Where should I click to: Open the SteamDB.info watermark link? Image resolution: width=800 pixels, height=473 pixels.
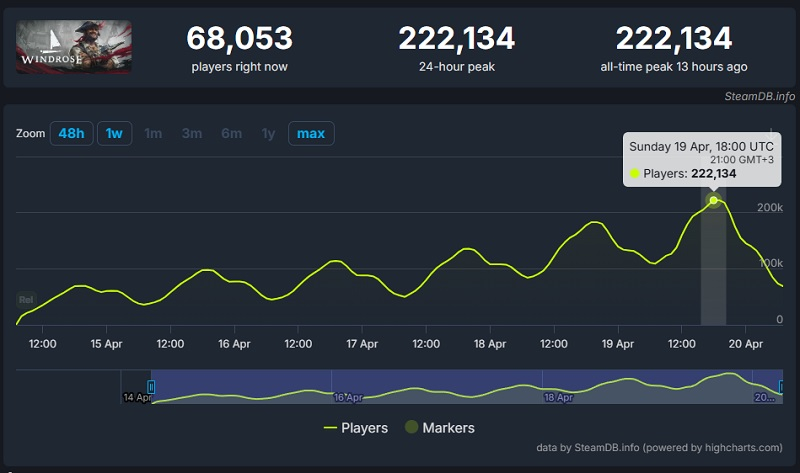tap(760, 96)
